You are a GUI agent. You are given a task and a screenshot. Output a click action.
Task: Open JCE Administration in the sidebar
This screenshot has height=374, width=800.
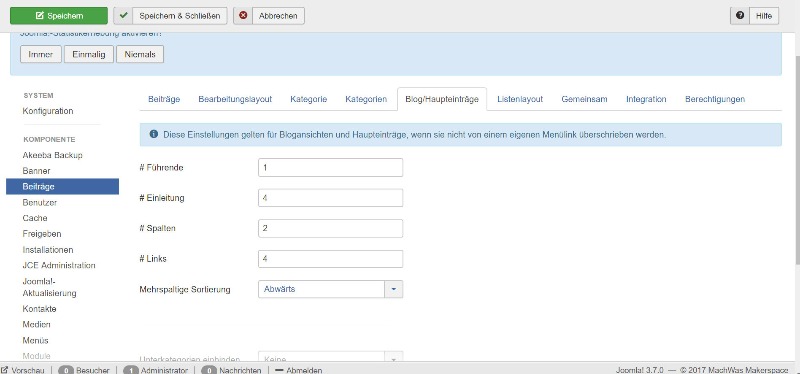click(x=59, y=265)
